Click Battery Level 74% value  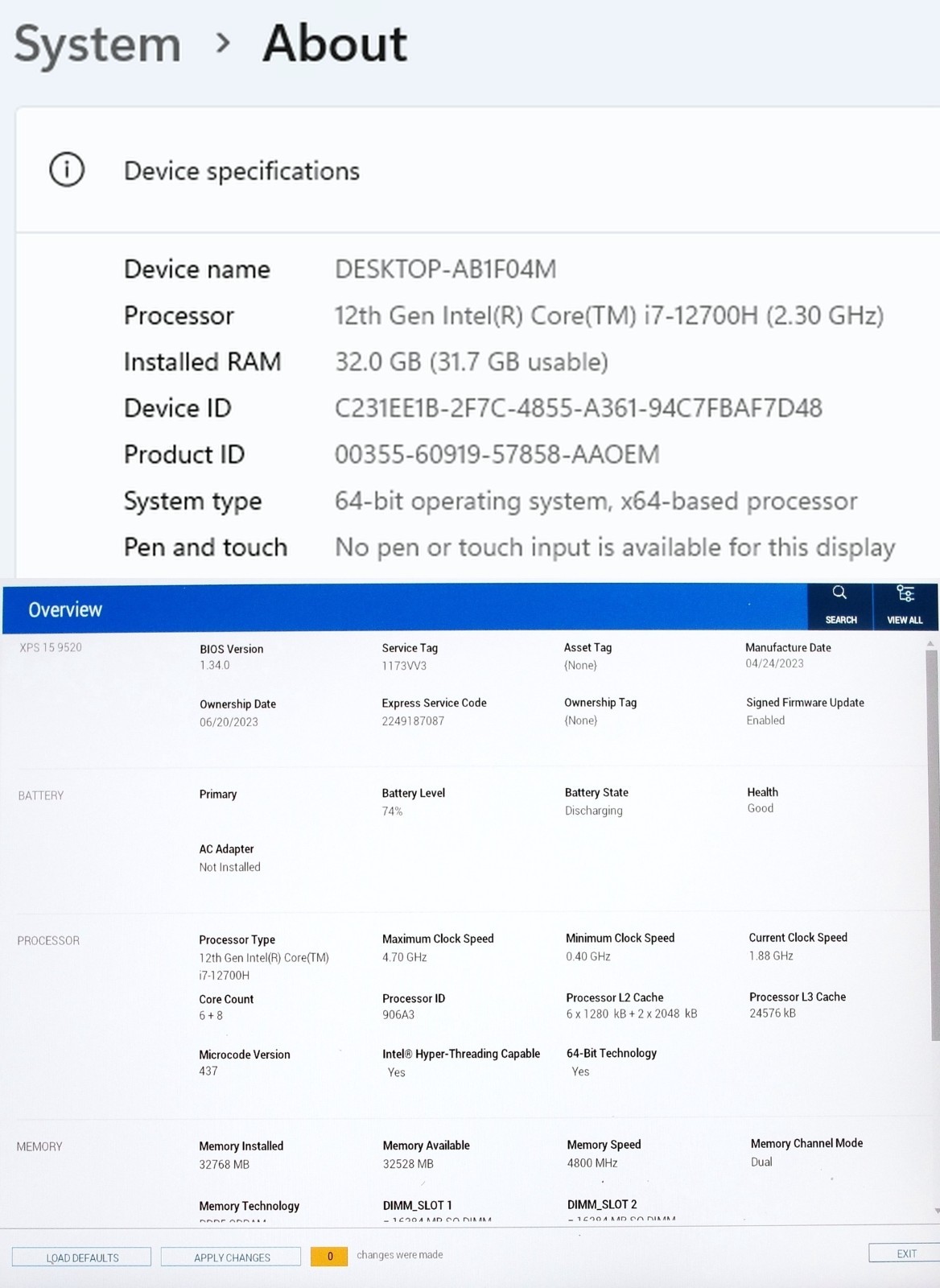click(x=392, y=811)
